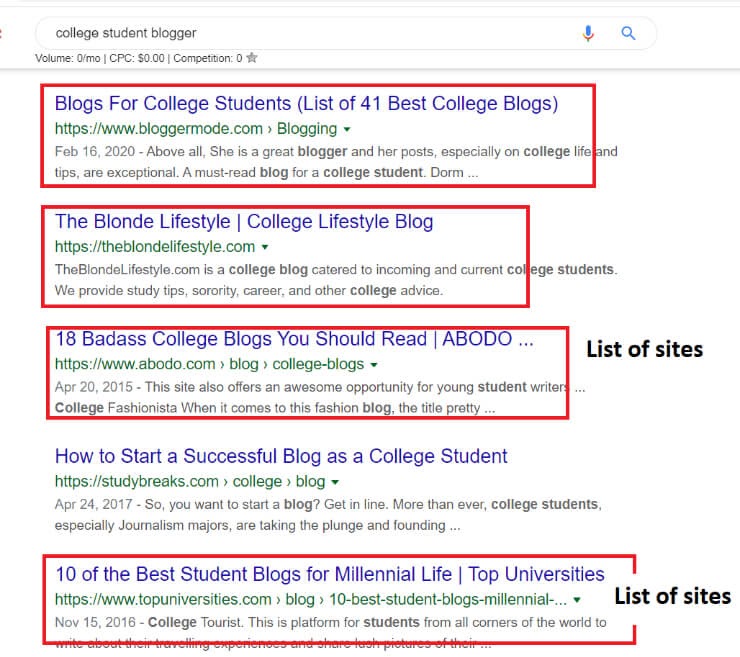
Task: Click the CPC: $0.00 keyword stat
Action: click(137, 58)
